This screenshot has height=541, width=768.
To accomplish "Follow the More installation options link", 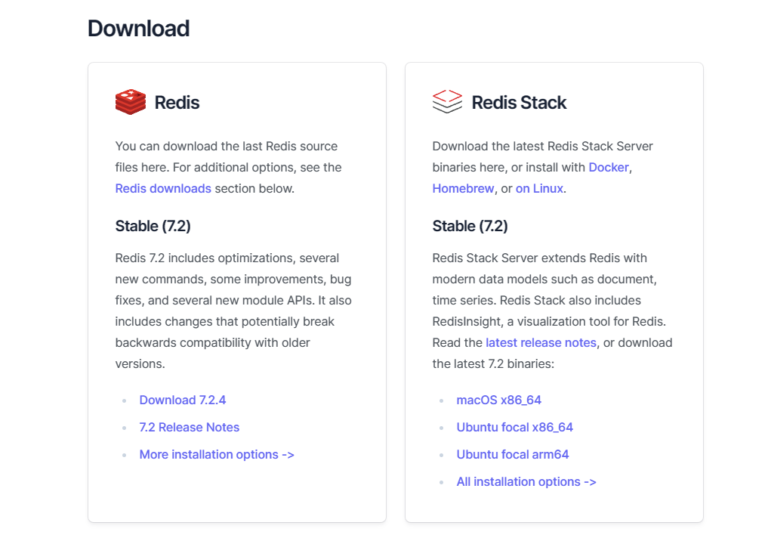I will [x=216, y=454].
